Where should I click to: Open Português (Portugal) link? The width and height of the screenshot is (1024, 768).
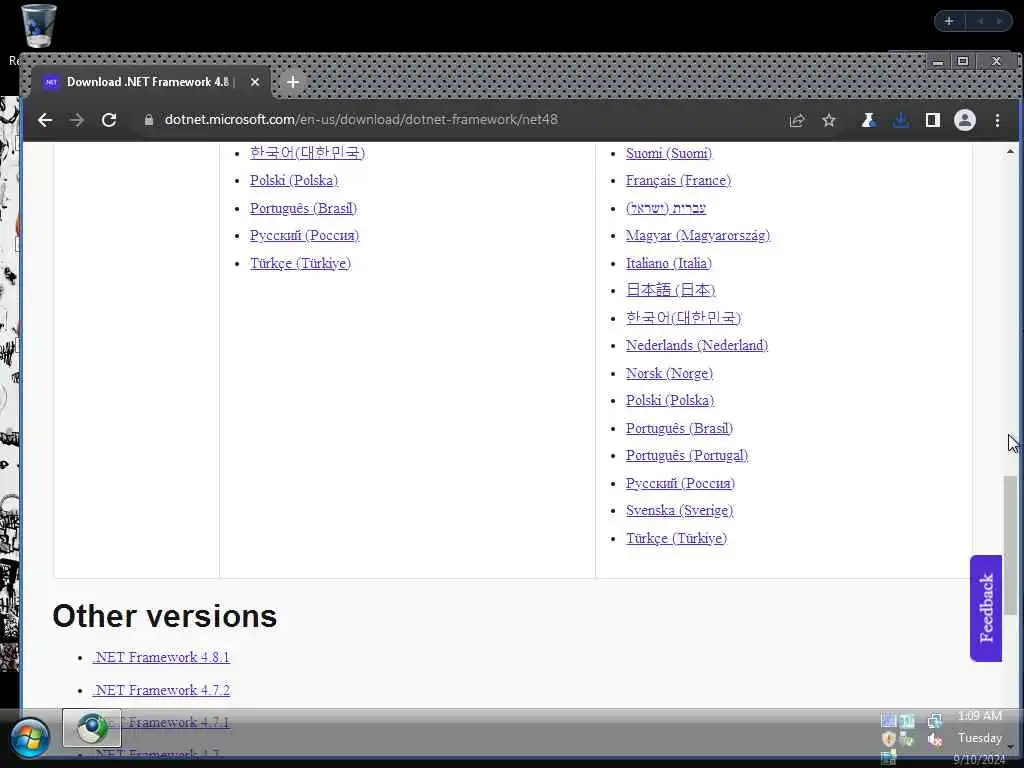tap(687, 456)
